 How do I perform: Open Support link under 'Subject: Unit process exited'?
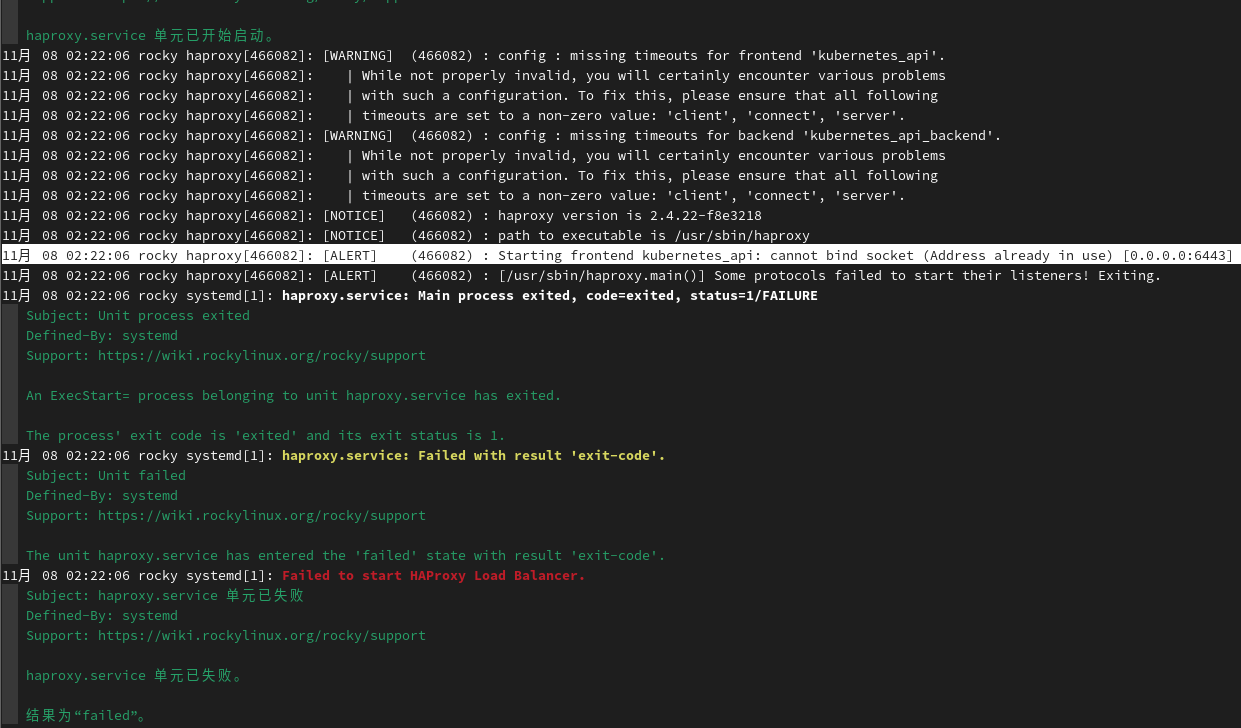262,355
